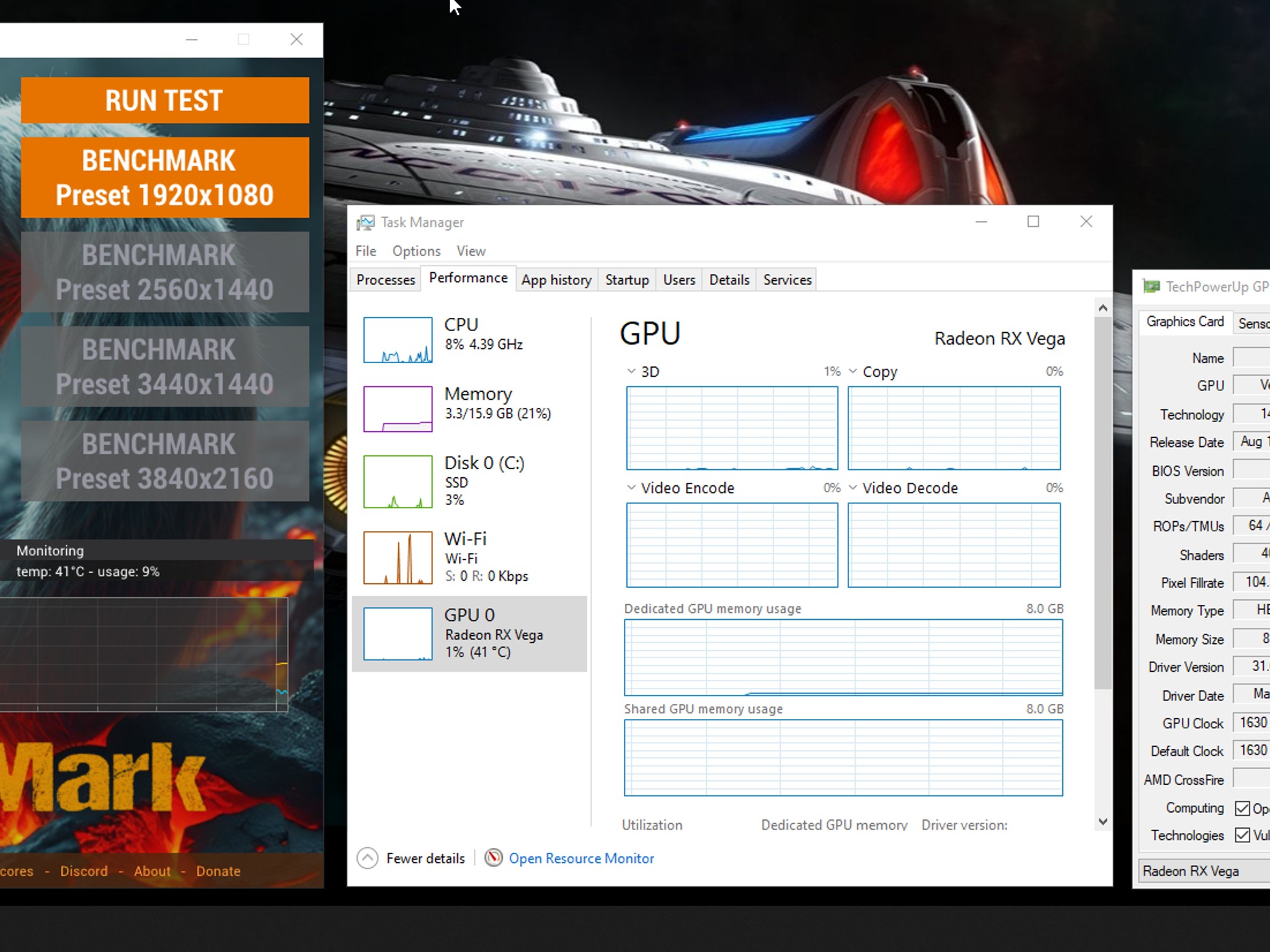Toggle the OpenCL Computing checkbox in GPU-Z

(1242, 808)
